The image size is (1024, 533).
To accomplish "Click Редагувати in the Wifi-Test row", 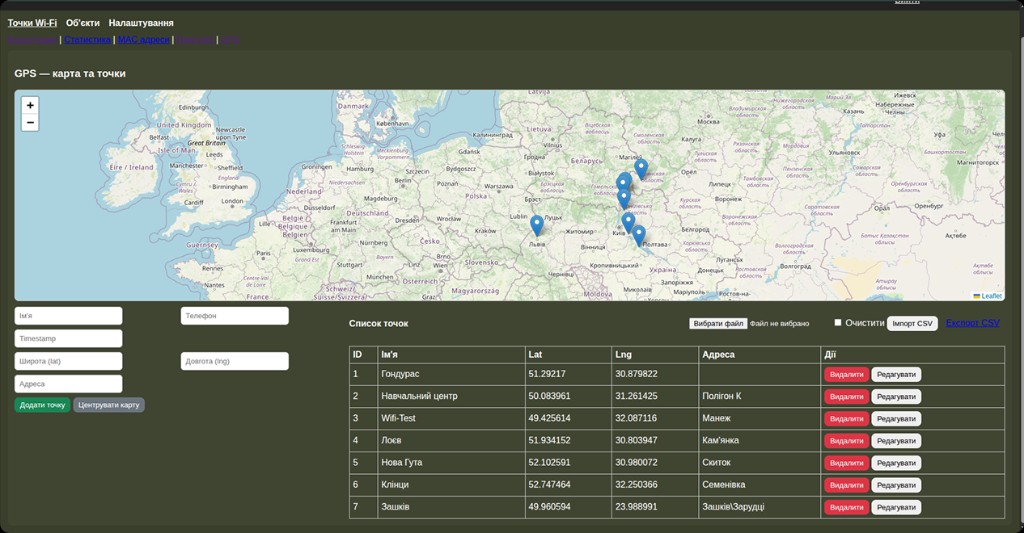I will (896, 419).
